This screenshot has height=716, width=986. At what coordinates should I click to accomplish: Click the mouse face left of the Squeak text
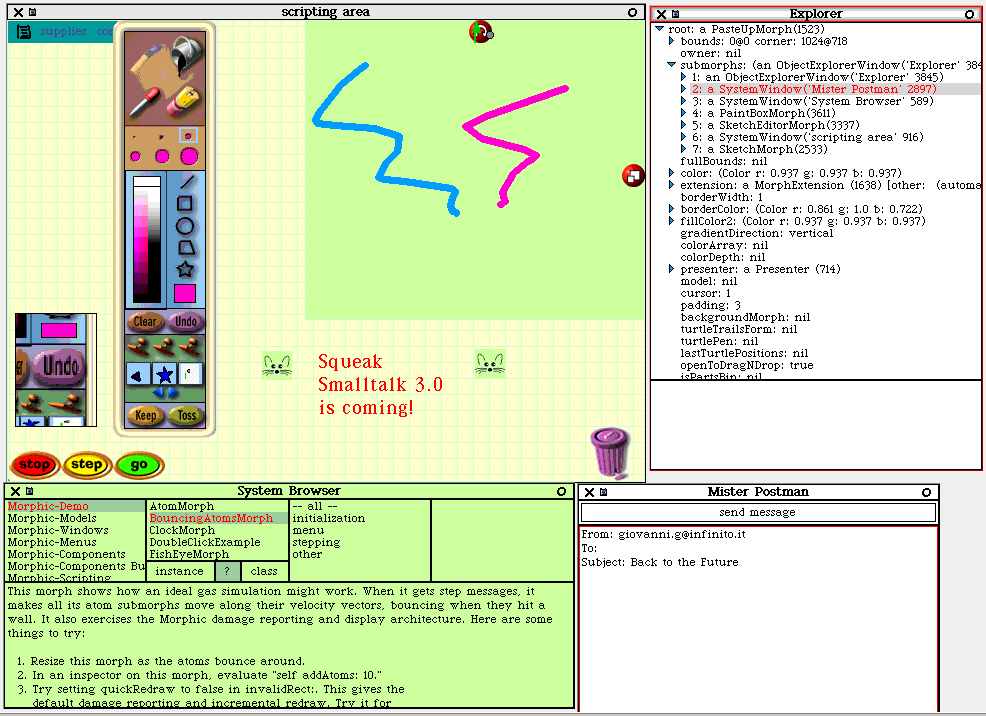(x=277, y=365)
